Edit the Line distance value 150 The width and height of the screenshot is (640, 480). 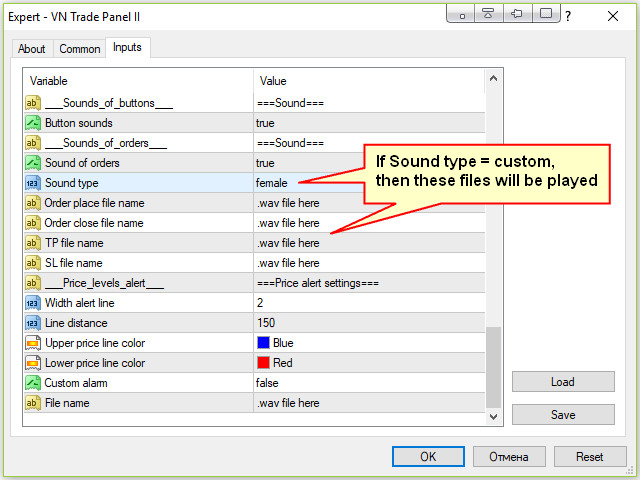click(266, 323)
